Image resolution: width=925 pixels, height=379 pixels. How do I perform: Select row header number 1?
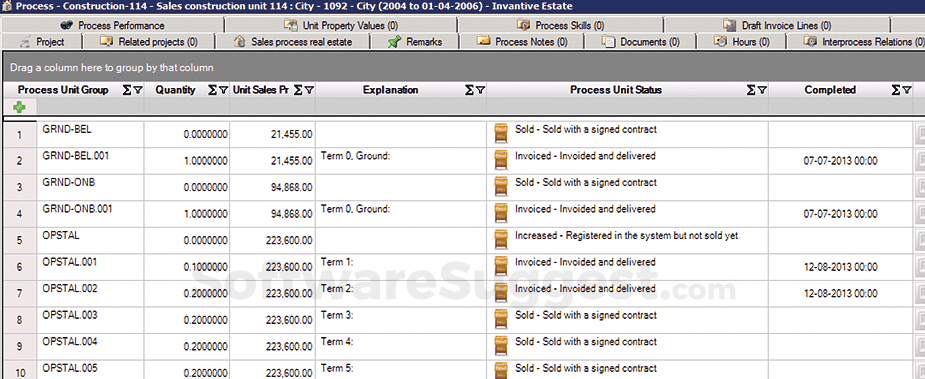pyautogui.click(x=19, y=135)
